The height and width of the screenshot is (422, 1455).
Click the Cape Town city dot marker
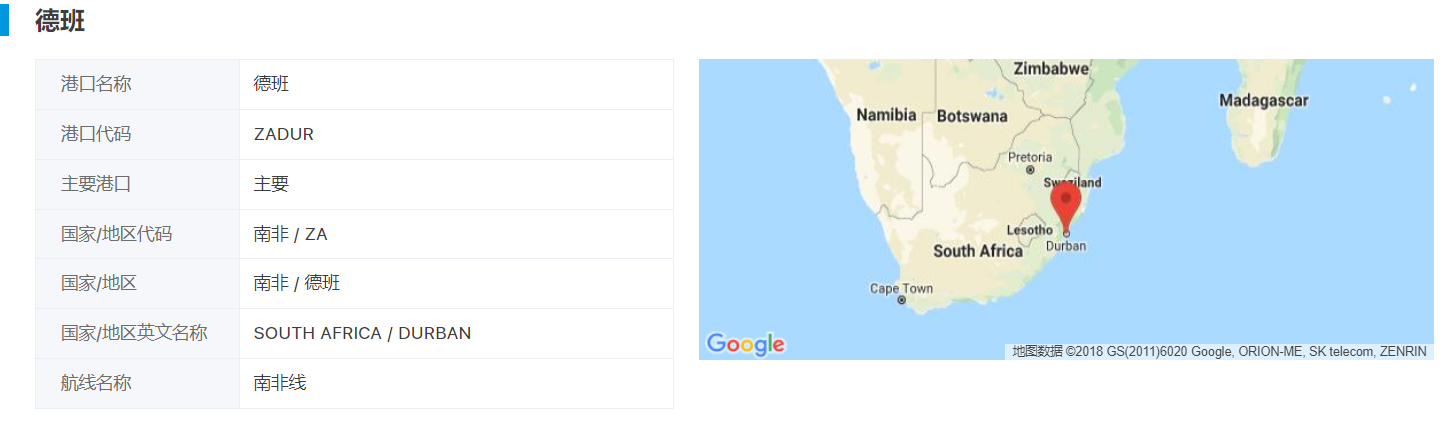point(902,300)
